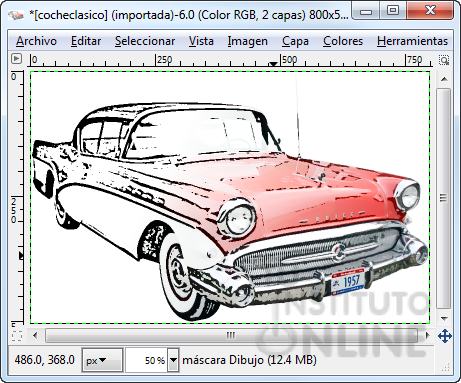The height and width of the screenshot is (383, 461).
Task: Click the up scroll arrow on vertical scrollbar
Action: pyautogui.click(x=444, y=79)
